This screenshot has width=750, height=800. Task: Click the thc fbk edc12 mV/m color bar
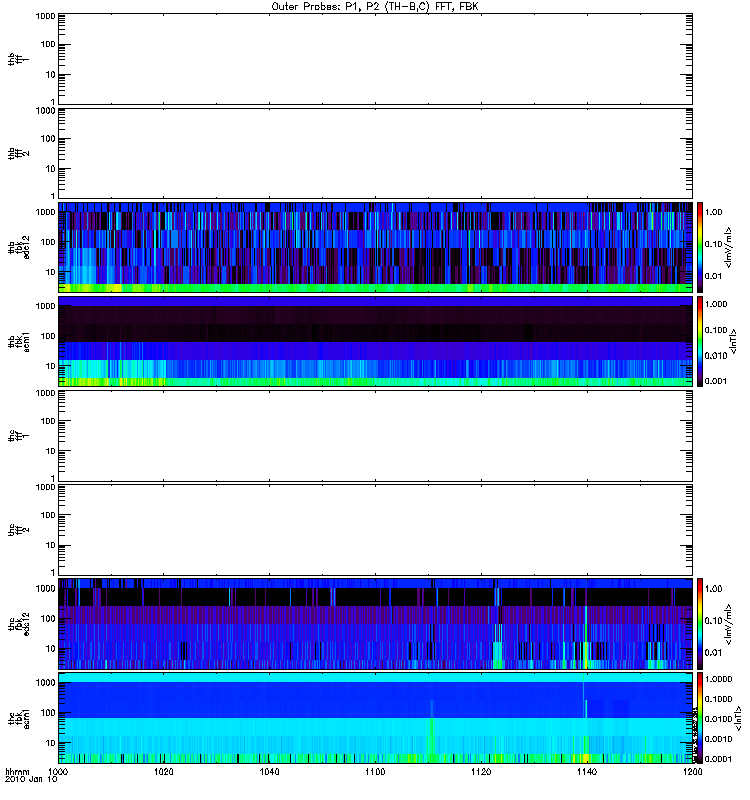pos(700,623)
